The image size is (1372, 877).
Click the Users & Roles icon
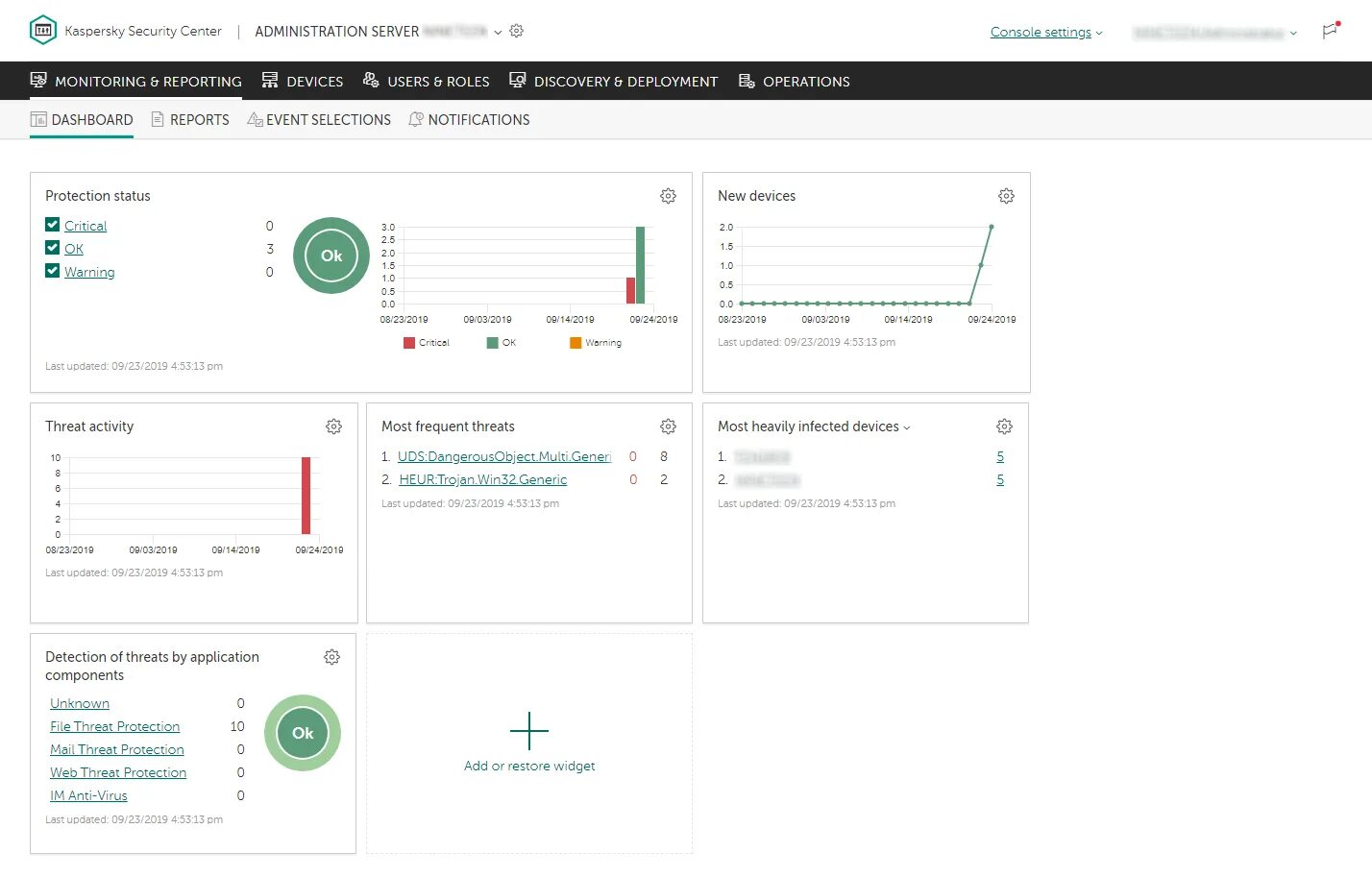coord(371,80)
